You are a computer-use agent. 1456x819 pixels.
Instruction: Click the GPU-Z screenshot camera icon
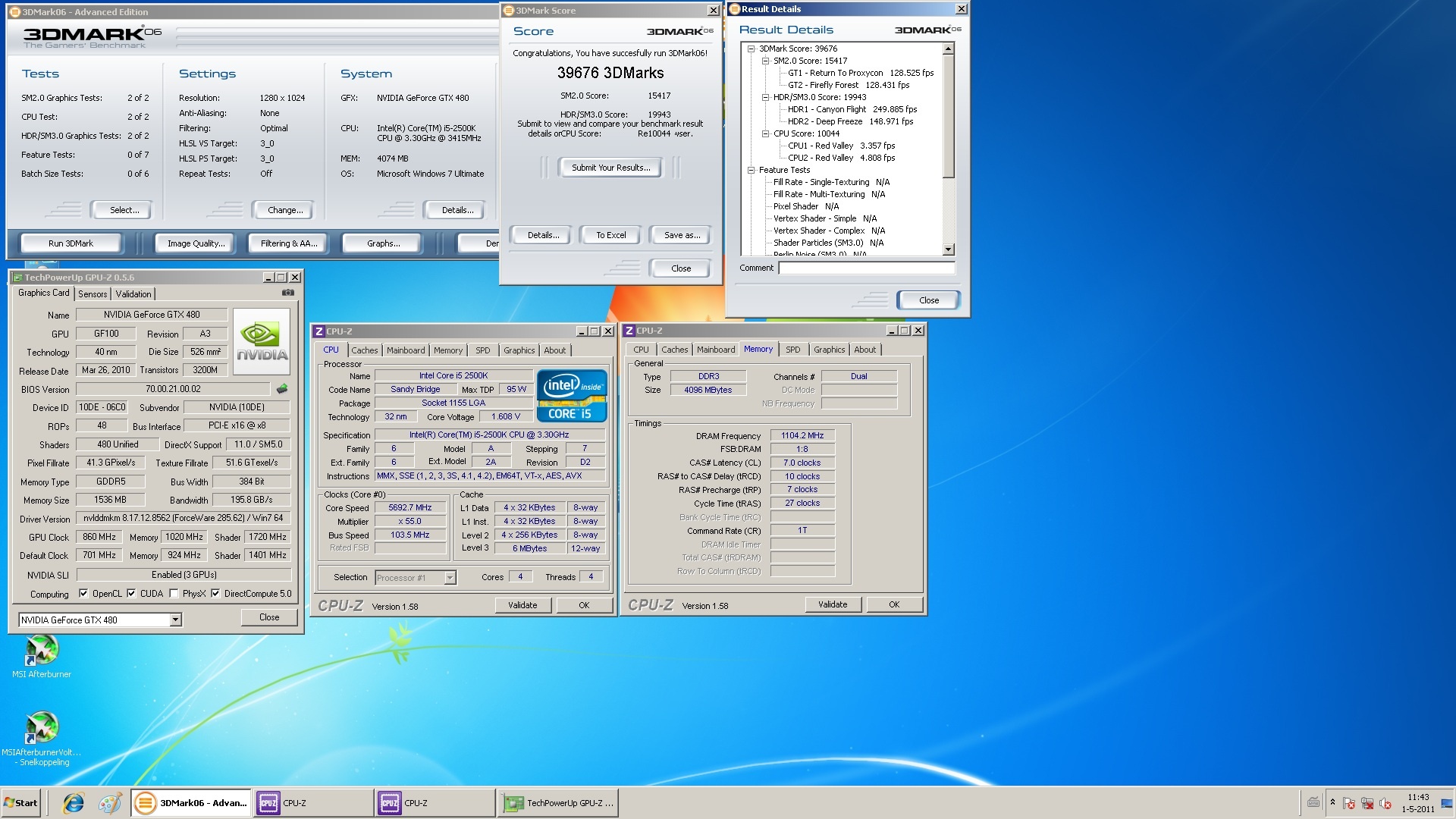(x=288, y=293)
